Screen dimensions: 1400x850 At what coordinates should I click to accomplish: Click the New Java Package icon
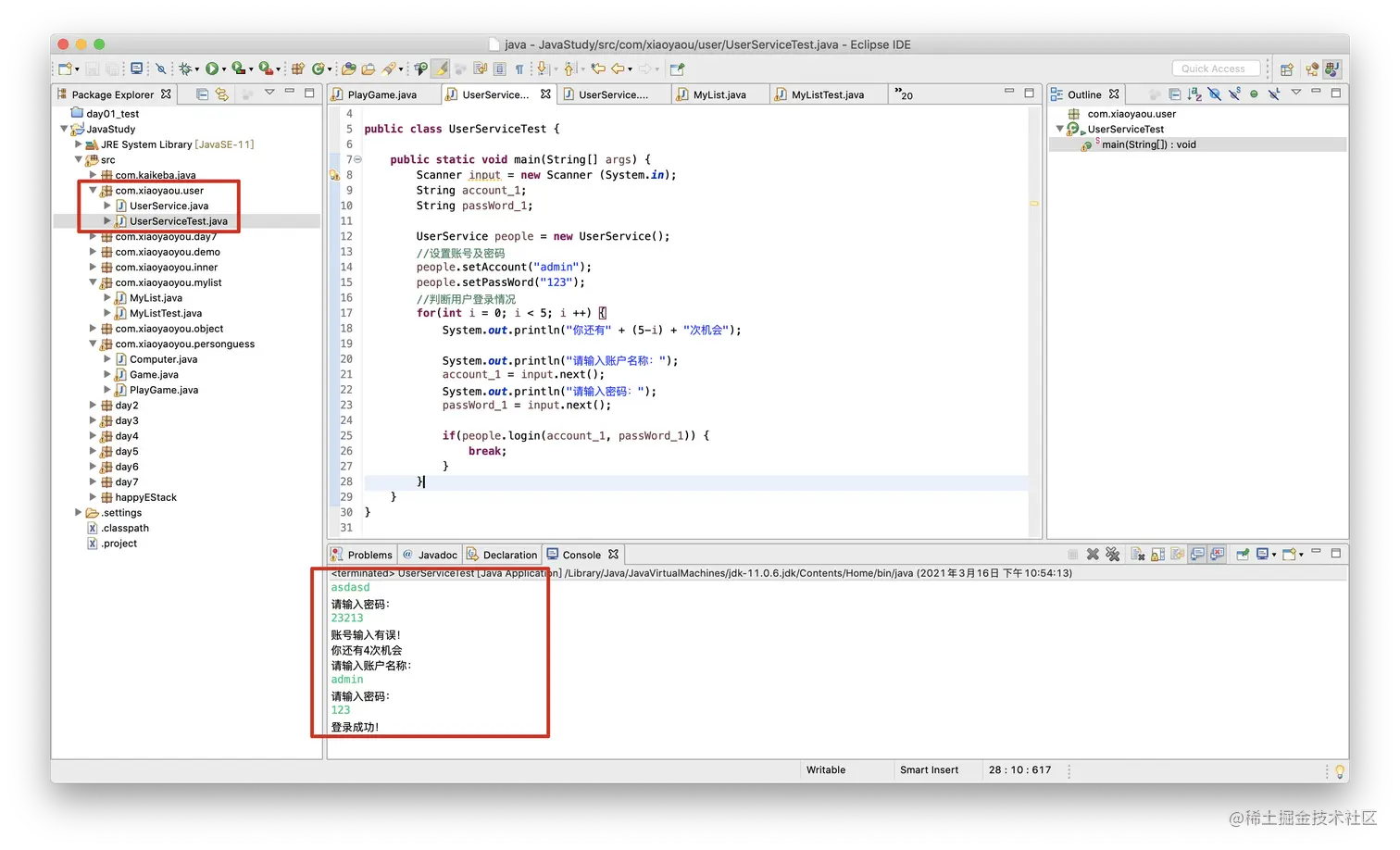tap(298, 69)
